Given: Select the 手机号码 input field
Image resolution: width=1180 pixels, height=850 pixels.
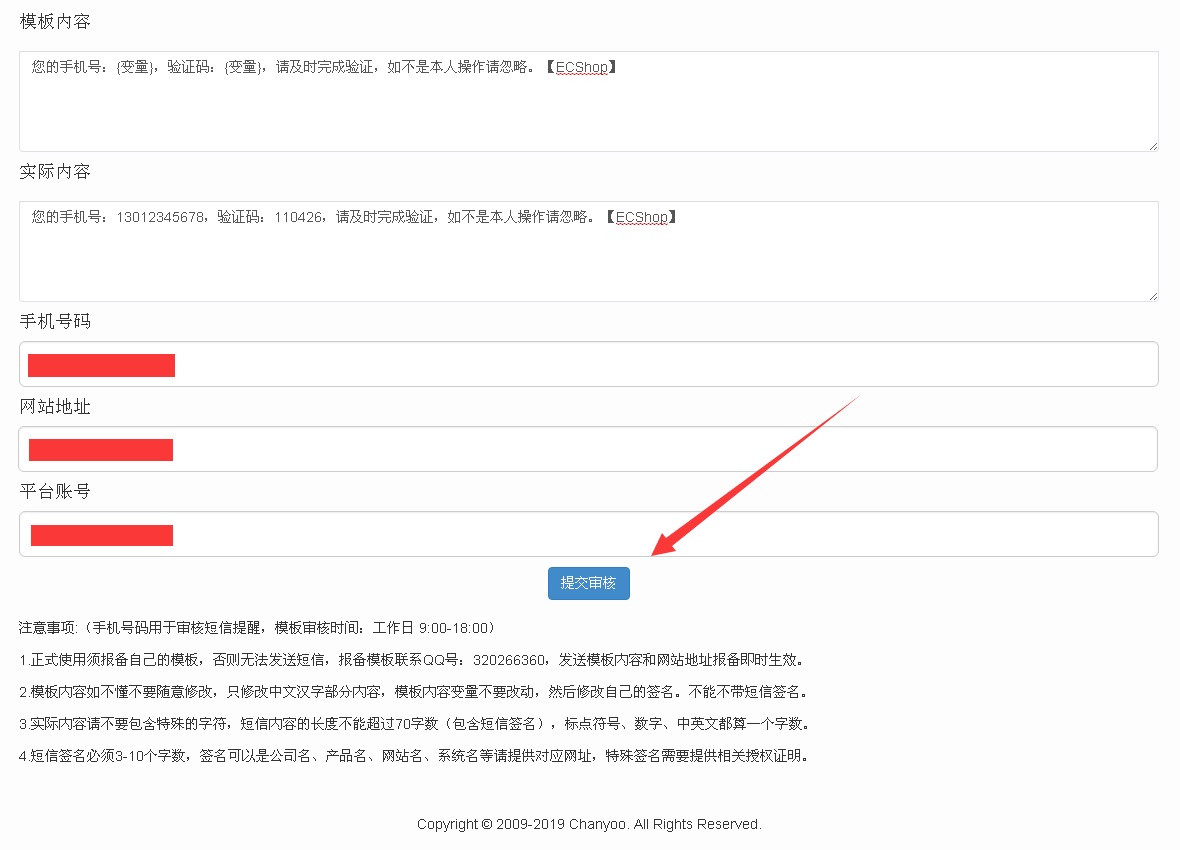Looking at the screenshot, I should tap(660, 364).
